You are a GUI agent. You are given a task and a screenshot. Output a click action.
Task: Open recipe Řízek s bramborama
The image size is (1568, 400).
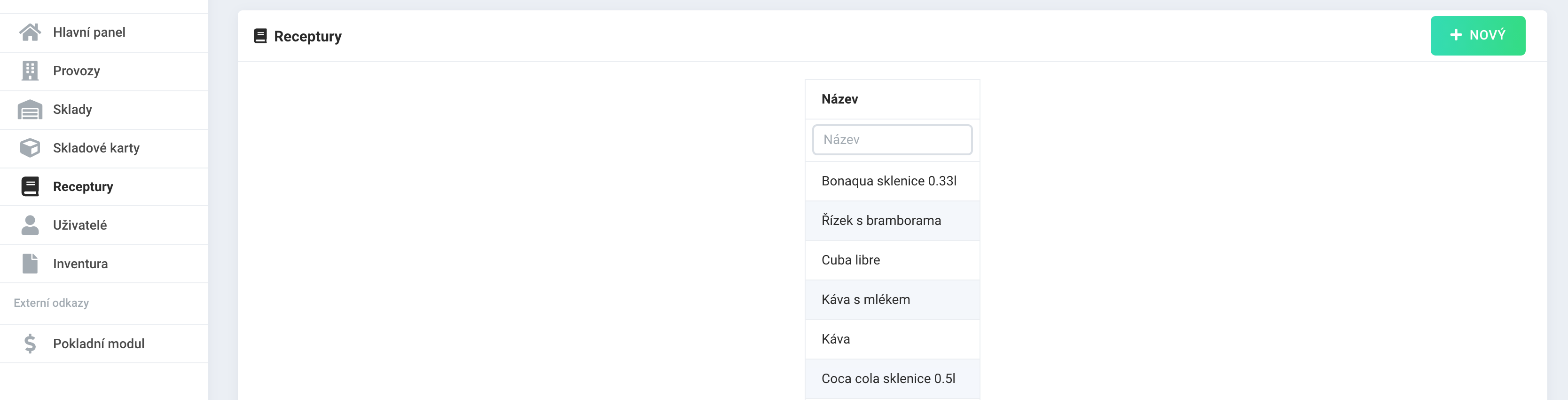(893, 221)
